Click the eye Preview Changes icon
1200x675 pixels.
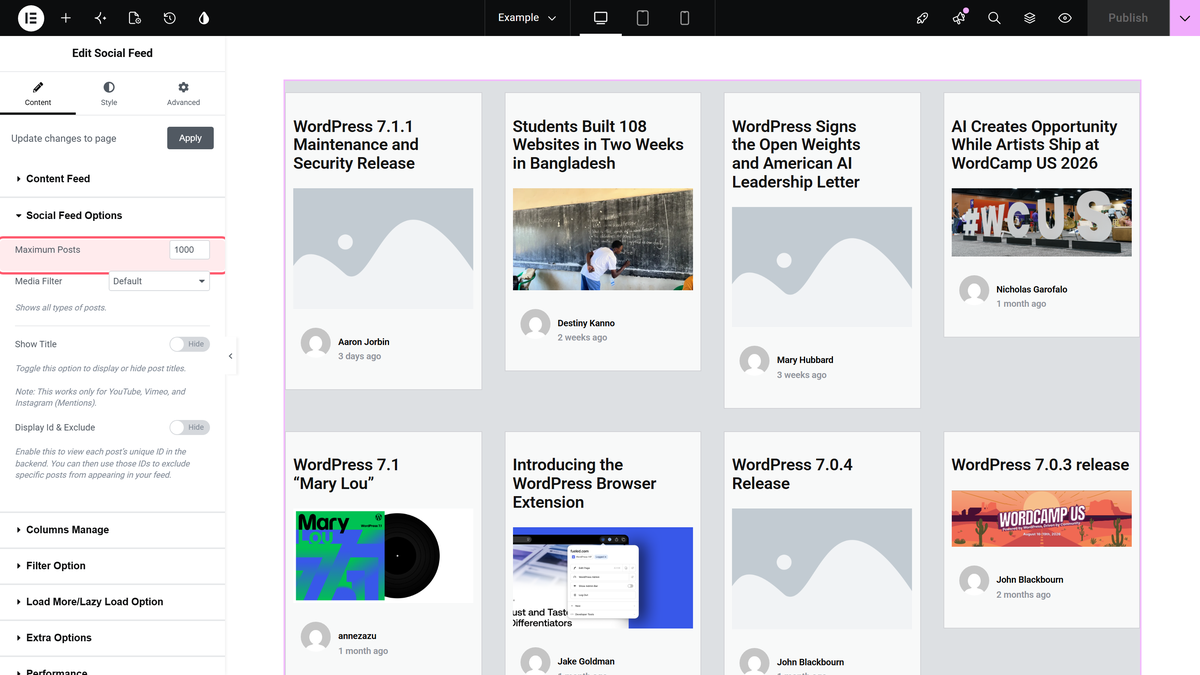[x=1065, y=18]
